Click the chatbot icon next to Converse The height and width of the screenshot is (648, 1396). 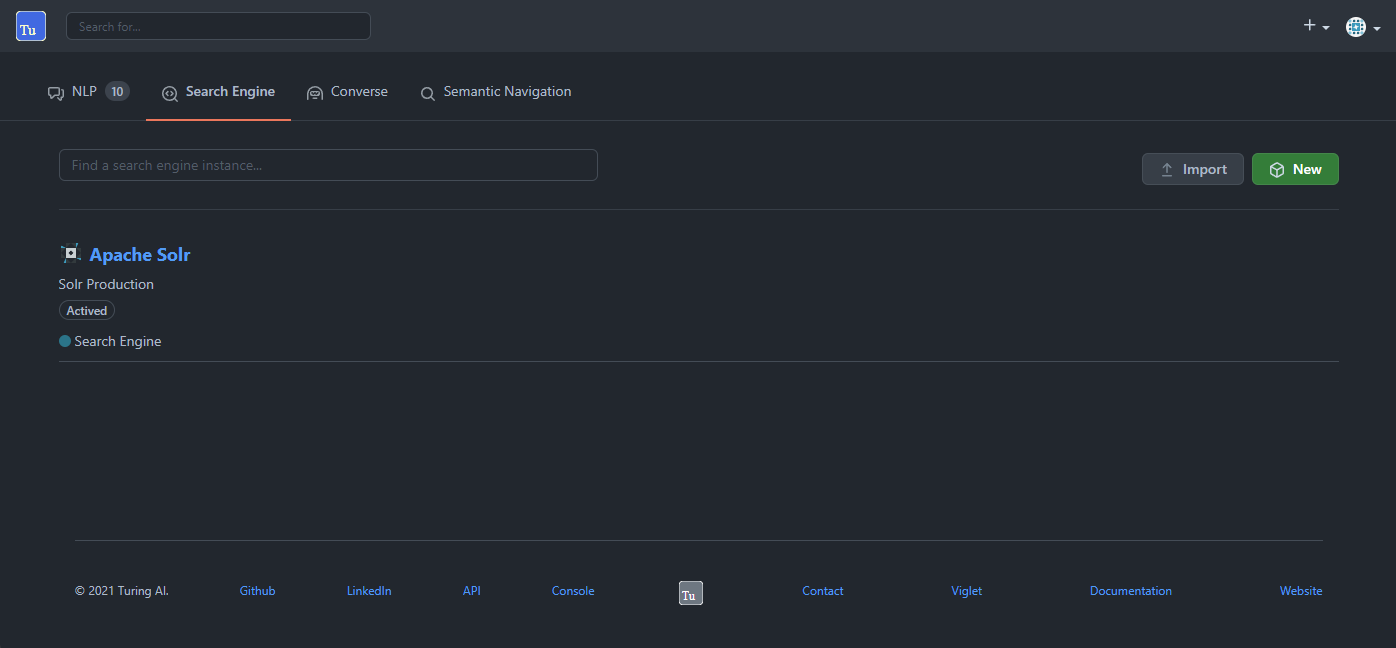click(315, 92)
